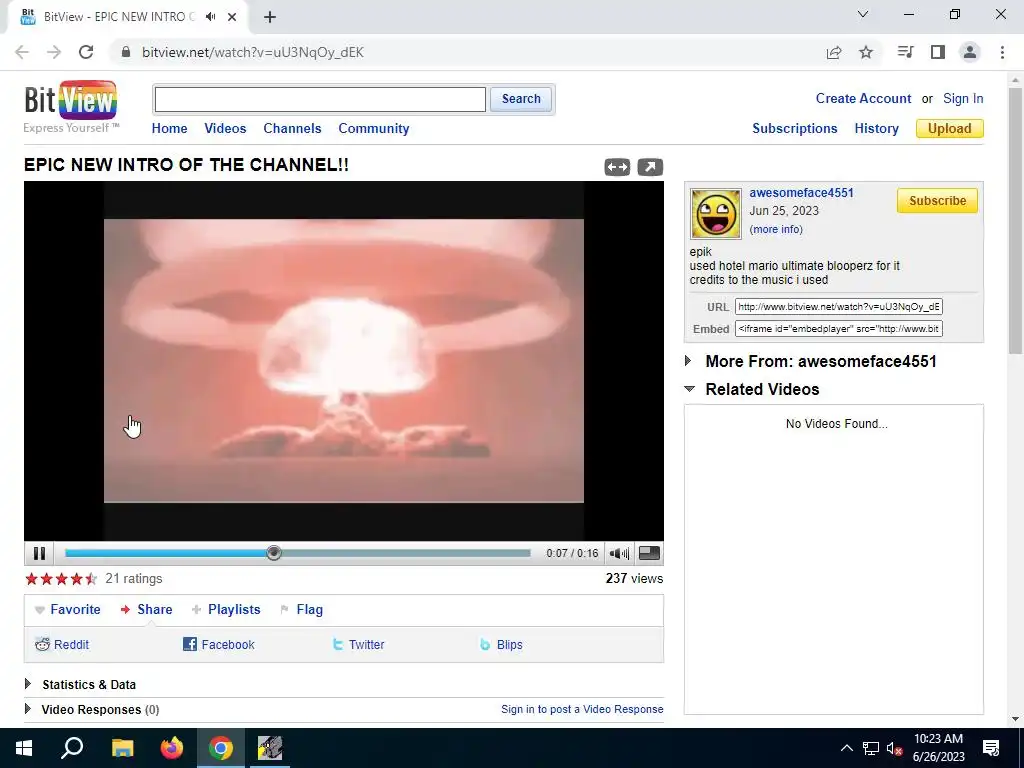The width and height of the screenshot is (1024, 768).
Task: Open a new Chrome tab
Action: click(x=270, y=17)
